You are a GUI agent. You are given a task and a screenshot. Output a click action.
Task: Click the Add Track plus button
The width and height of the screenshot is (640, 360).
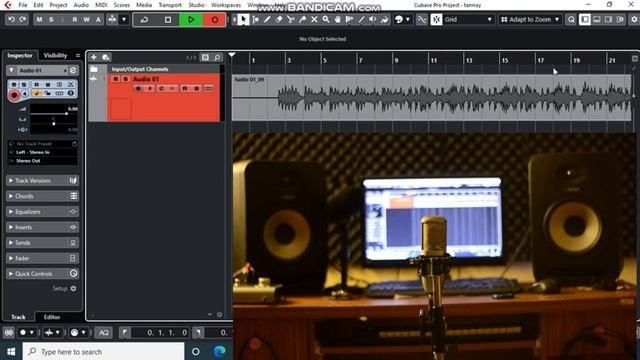coord(94,57)
